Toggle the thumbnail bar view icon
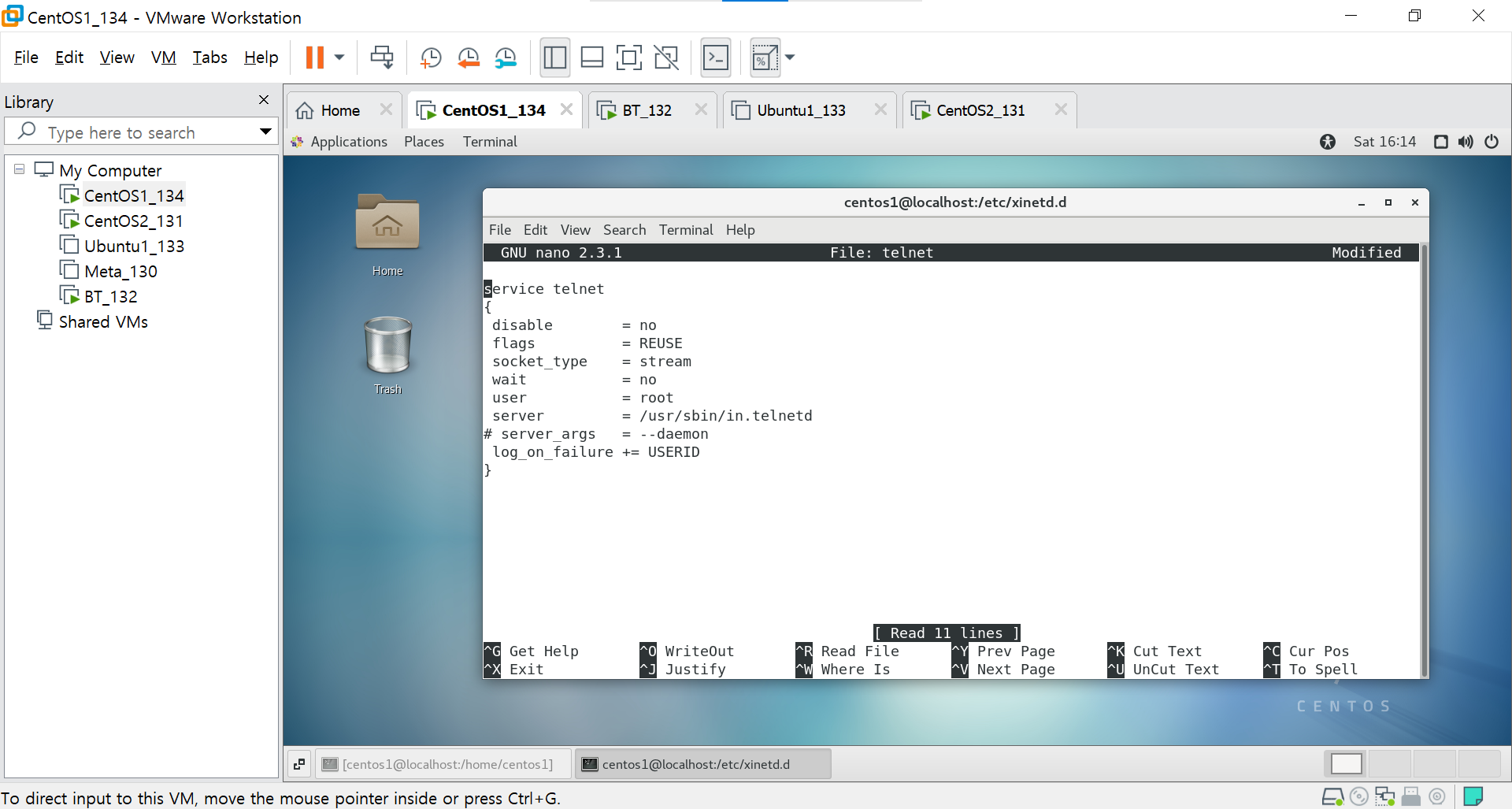 592,58
